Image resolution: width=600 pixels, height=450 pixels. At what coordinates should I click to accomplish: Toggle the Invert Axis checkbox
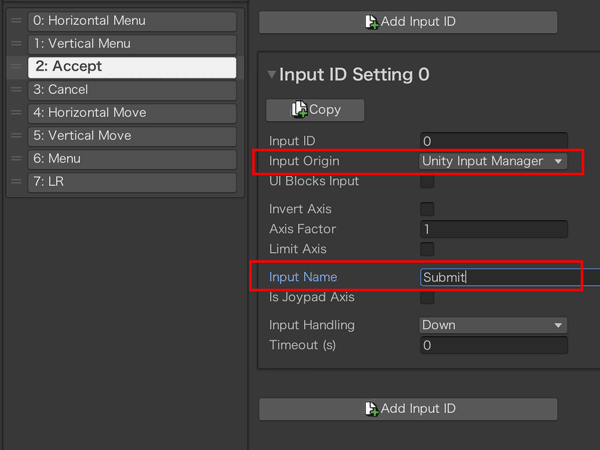(x=427, y=209)
